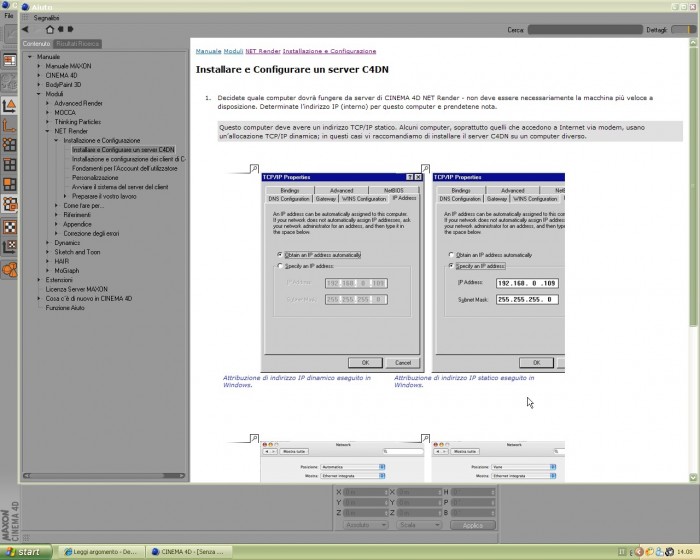700x560 pixels.
Task: Expand the Advanced Render tree node
Action: pyautogui.click(x=48, y=103)
